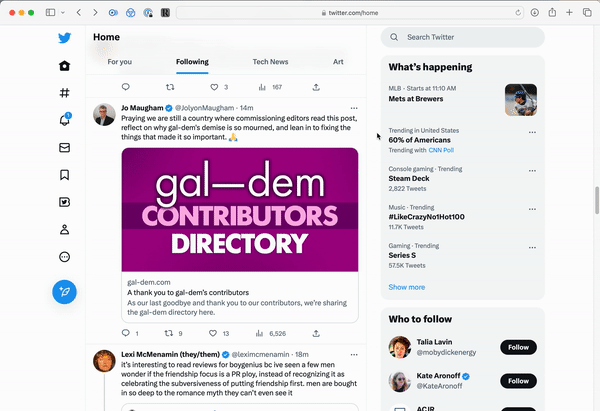Switch to Art tab
The height and width of the screenshot is (411, 600).
click(338, 62)
